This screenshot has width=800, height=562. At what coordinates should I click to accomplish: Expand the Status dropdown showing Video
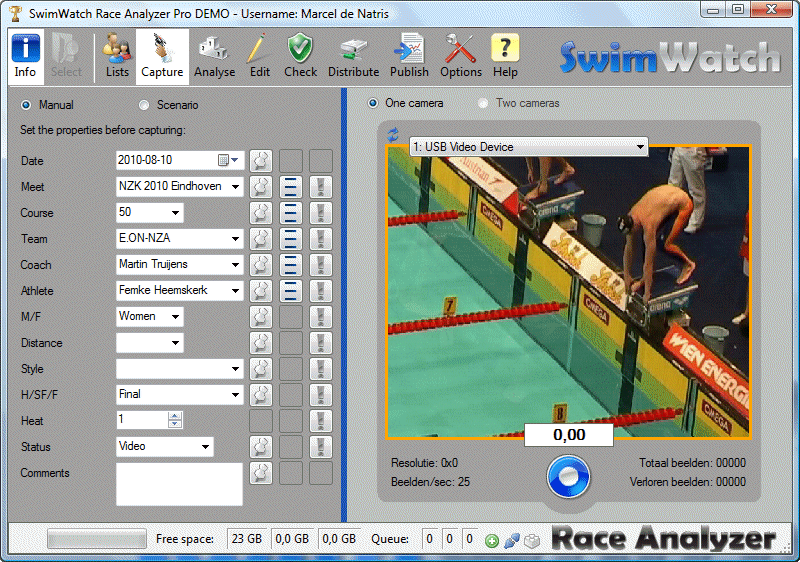click(x=205, y=447)
